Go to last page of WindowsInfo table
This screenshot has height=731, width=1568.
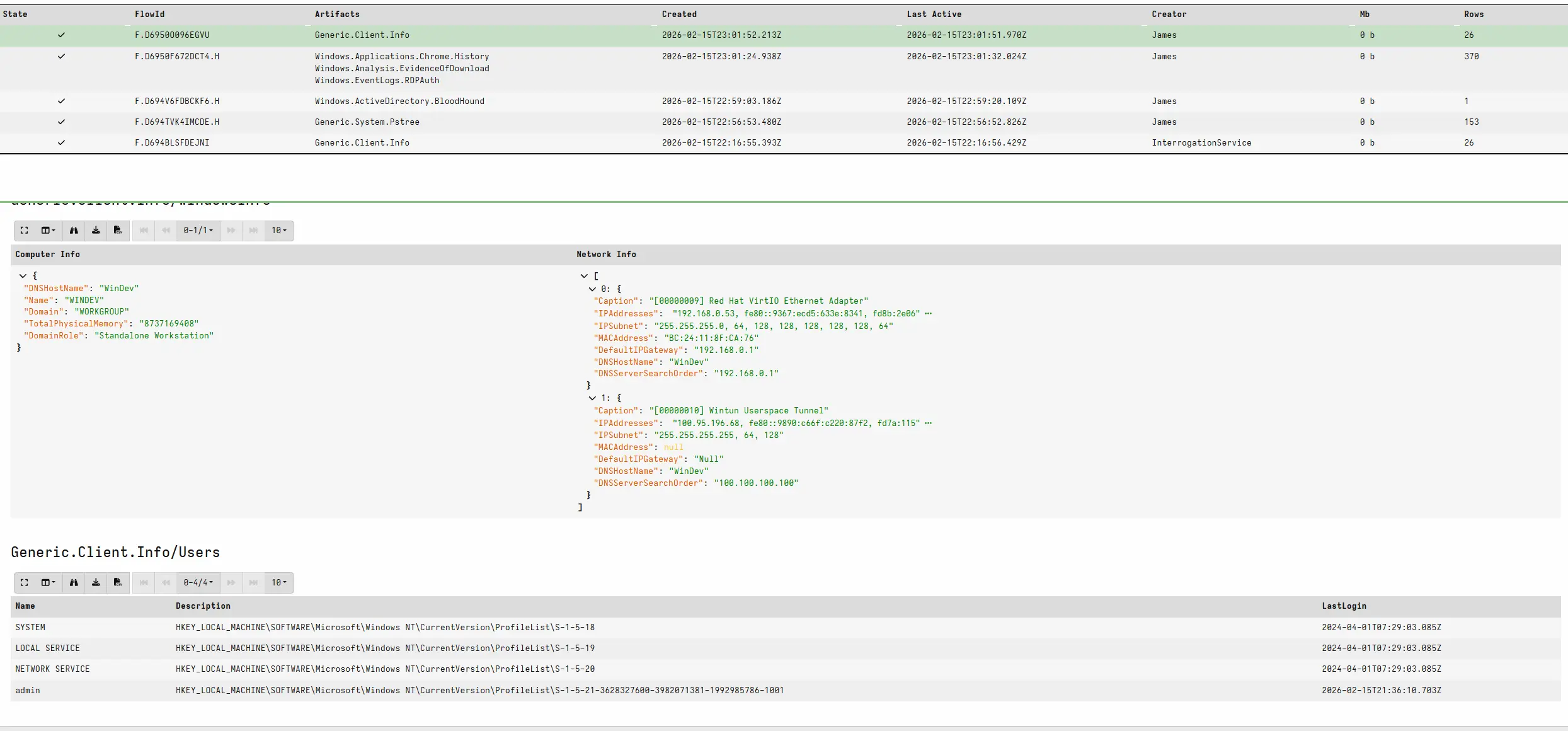point(253,231)
